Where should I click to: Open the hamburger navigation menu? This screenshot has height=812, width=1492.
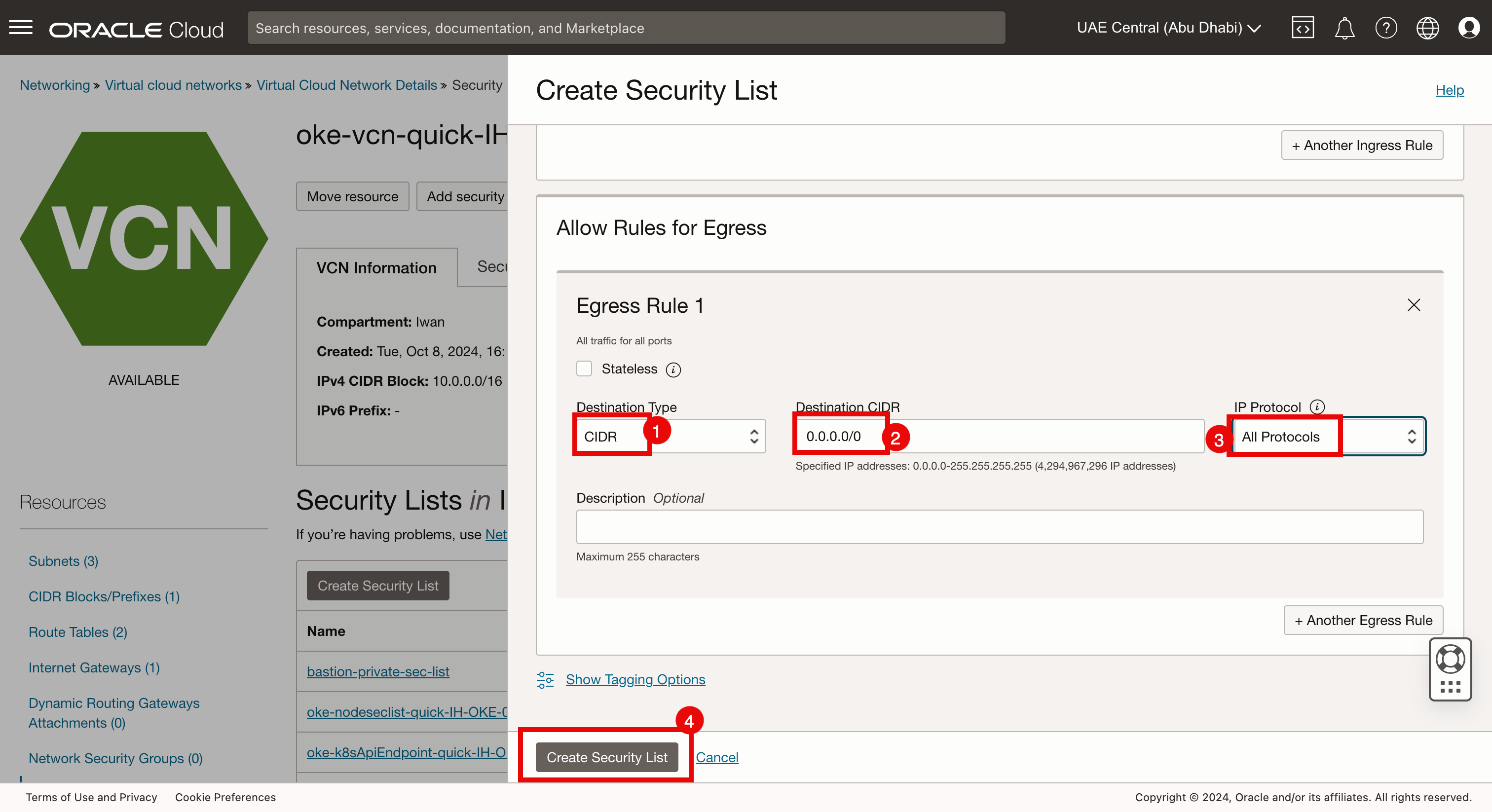21,27
